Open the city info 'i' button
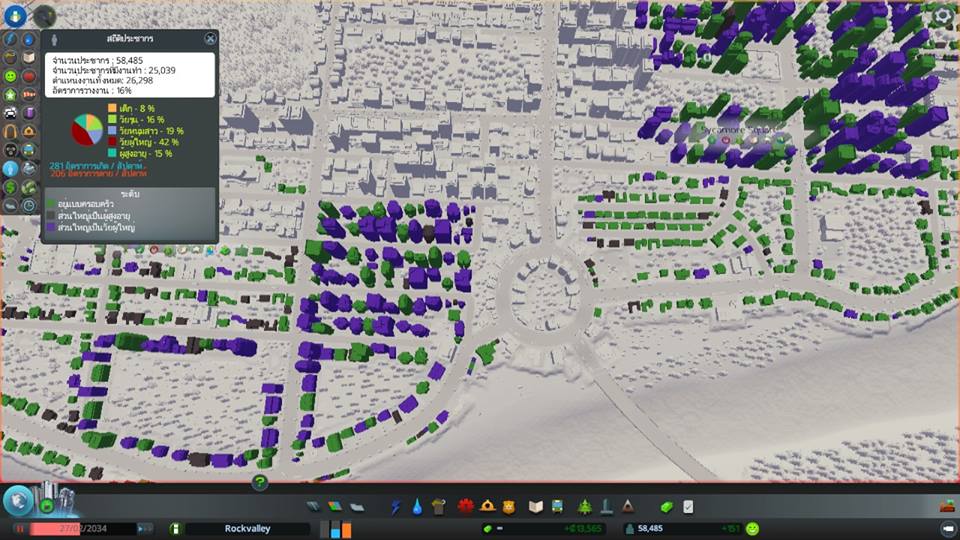960x540 pixels. (x=175, y=528)
